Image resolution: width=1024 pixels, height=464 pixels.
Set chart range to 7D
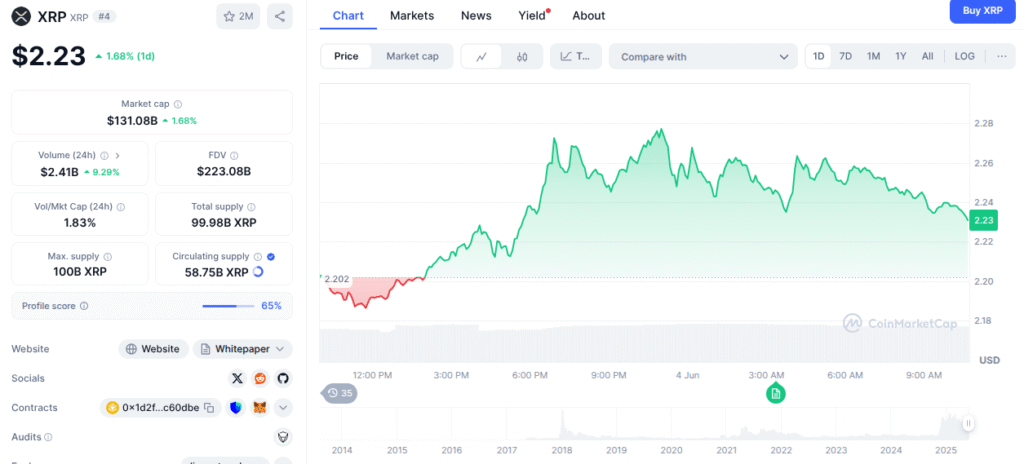(x=846, y=56)
